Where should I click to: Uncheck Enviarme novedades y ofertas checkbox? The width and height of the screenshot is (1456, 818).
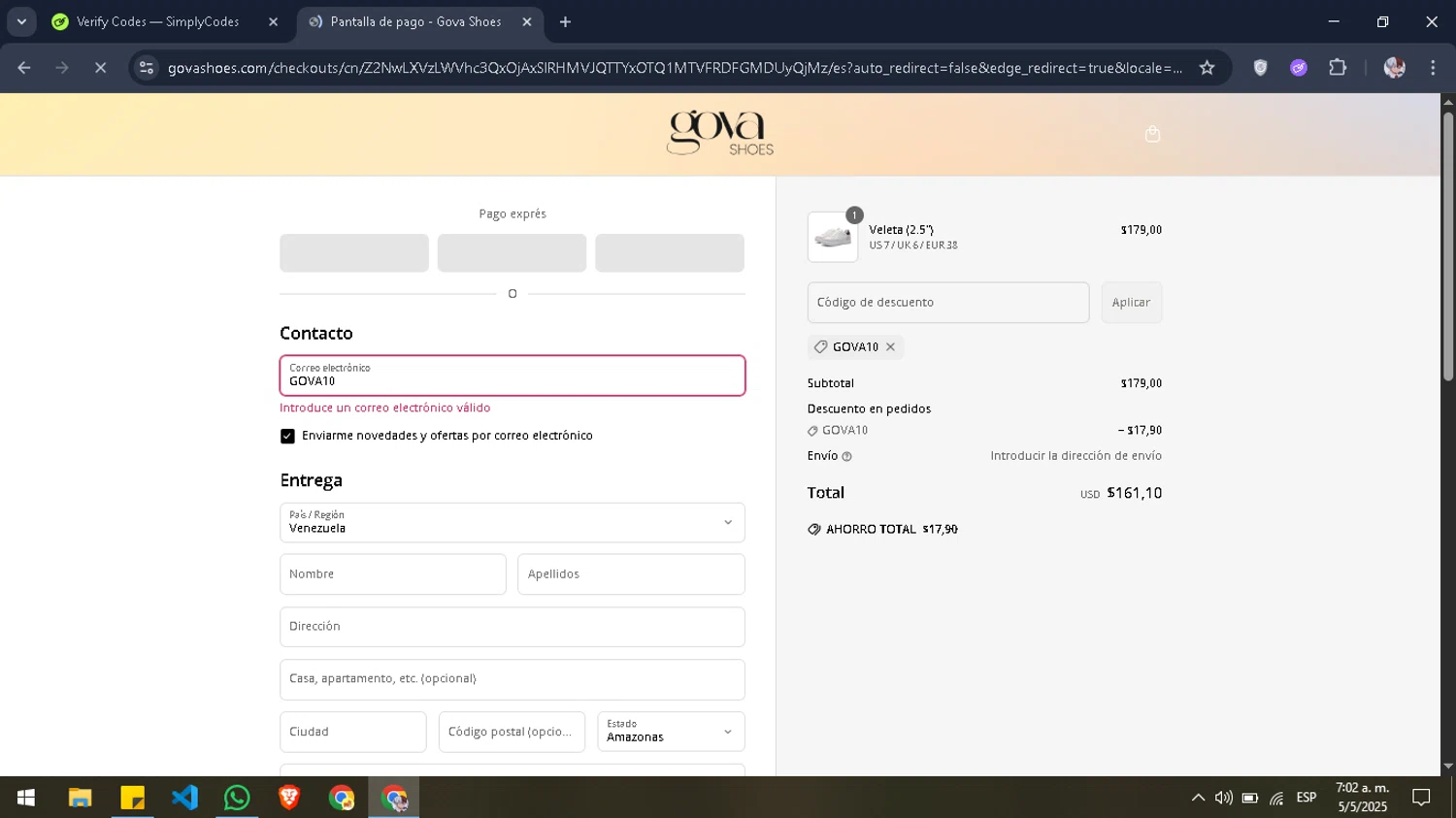coord(287,436)
